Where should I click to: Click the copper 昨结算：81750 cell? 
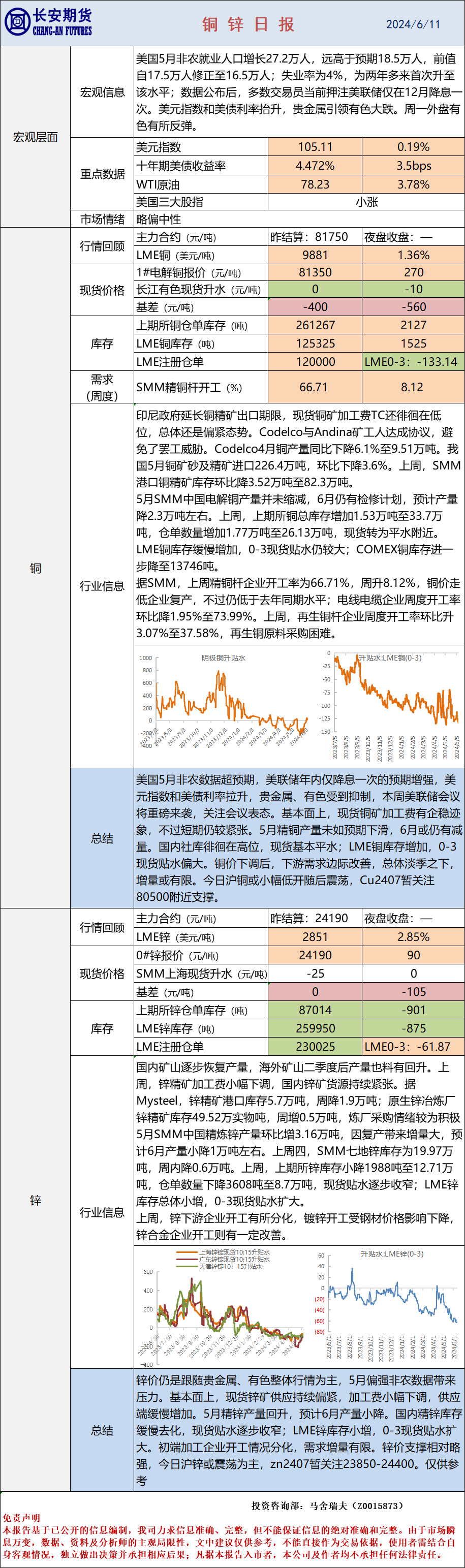[x=315, y=237]
